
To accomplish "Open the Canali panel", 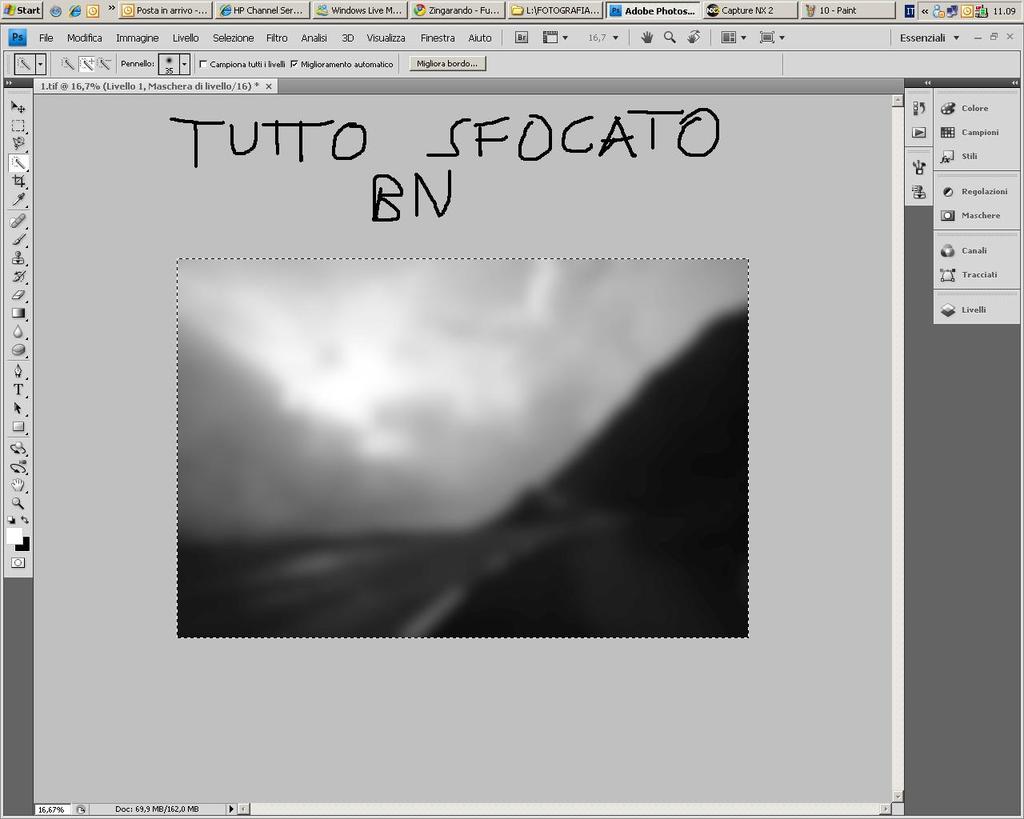I will click(973, 250).
